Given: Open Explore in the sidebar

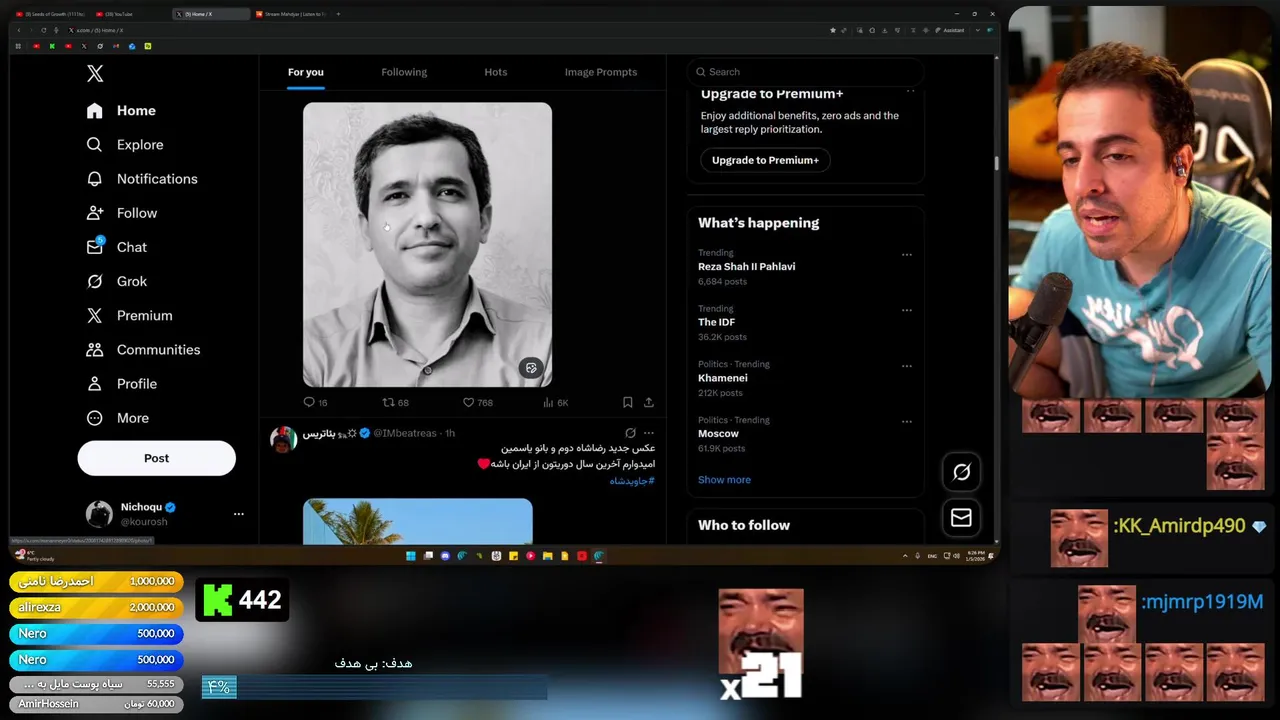Looking at the screenshot, I should pyautogui.click(x=125, y=145).
